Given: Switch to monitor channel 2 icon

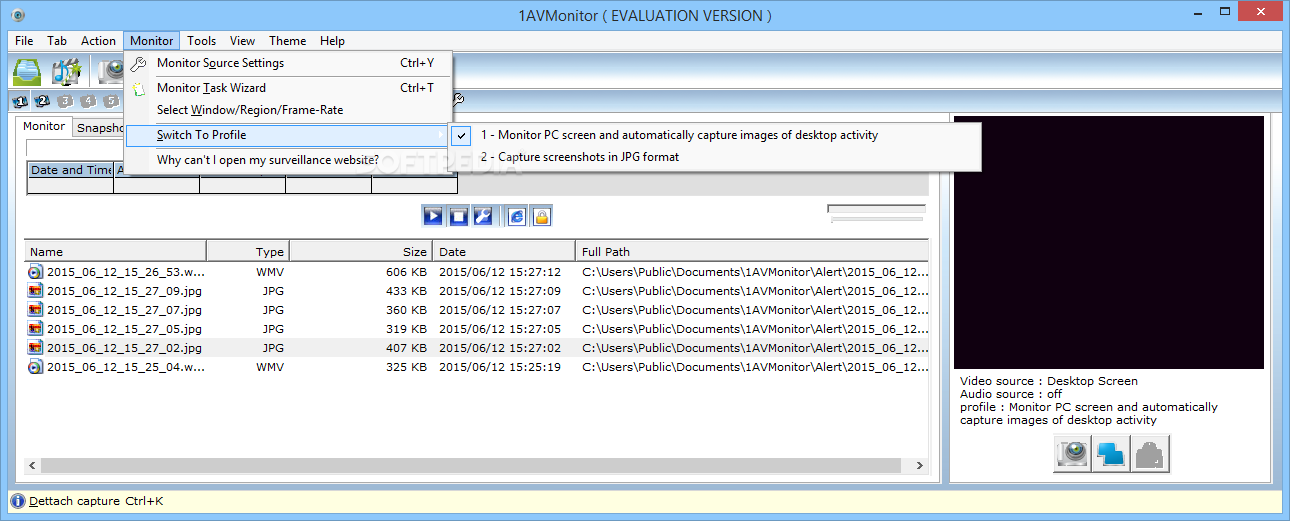Looking at the screenshot, I should click(42, 101).
